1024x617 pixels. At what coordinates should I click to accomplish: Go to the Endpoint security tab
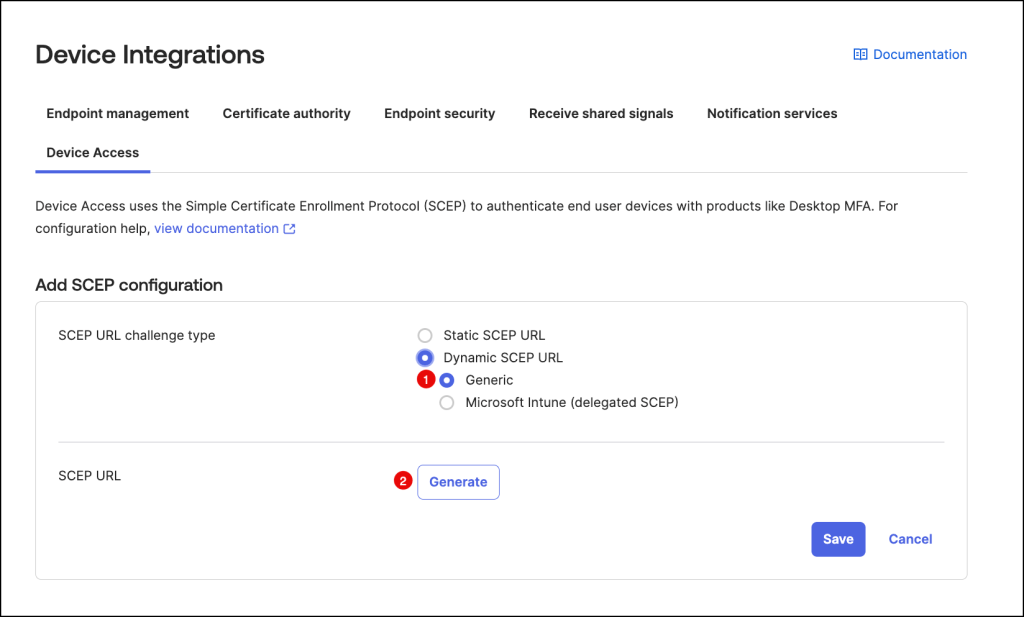tap(439, 114)
